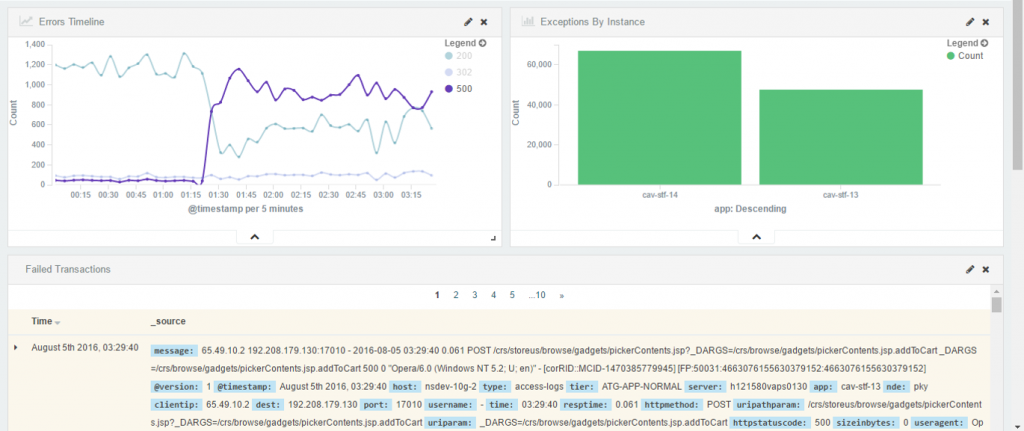
Task: Edit the Failed Transactions panel
Action: coord(970,269)
